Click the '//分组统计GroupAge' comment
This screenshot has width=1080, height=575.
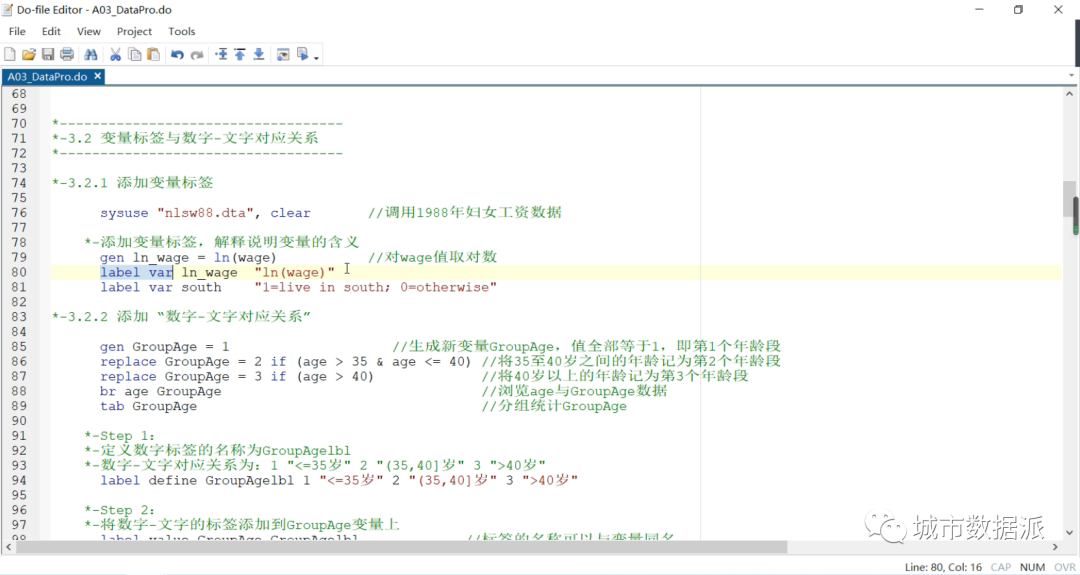tap(554, 406)
